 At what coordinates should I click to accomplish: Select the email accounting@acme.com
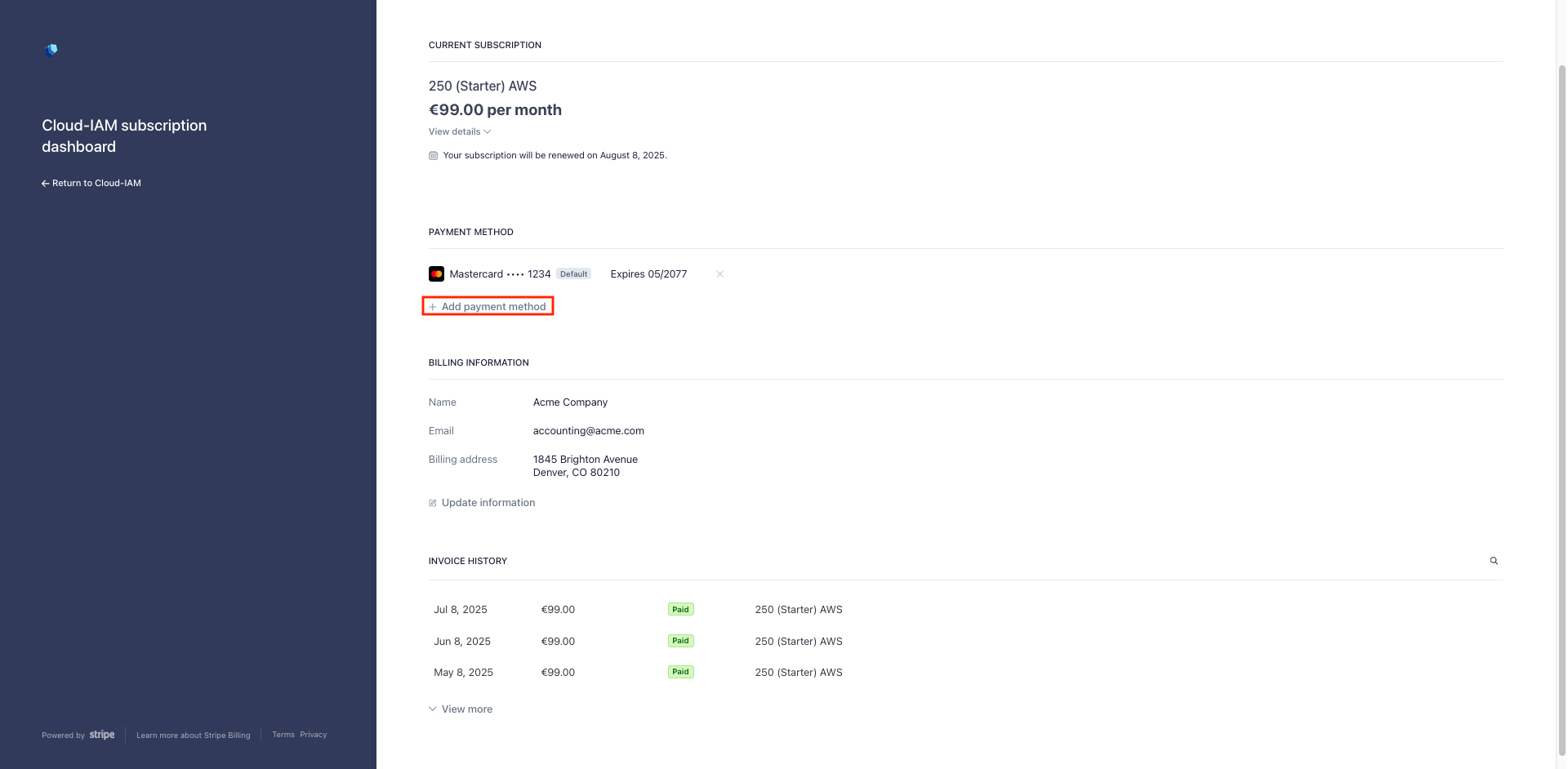[x=589, y=431]
